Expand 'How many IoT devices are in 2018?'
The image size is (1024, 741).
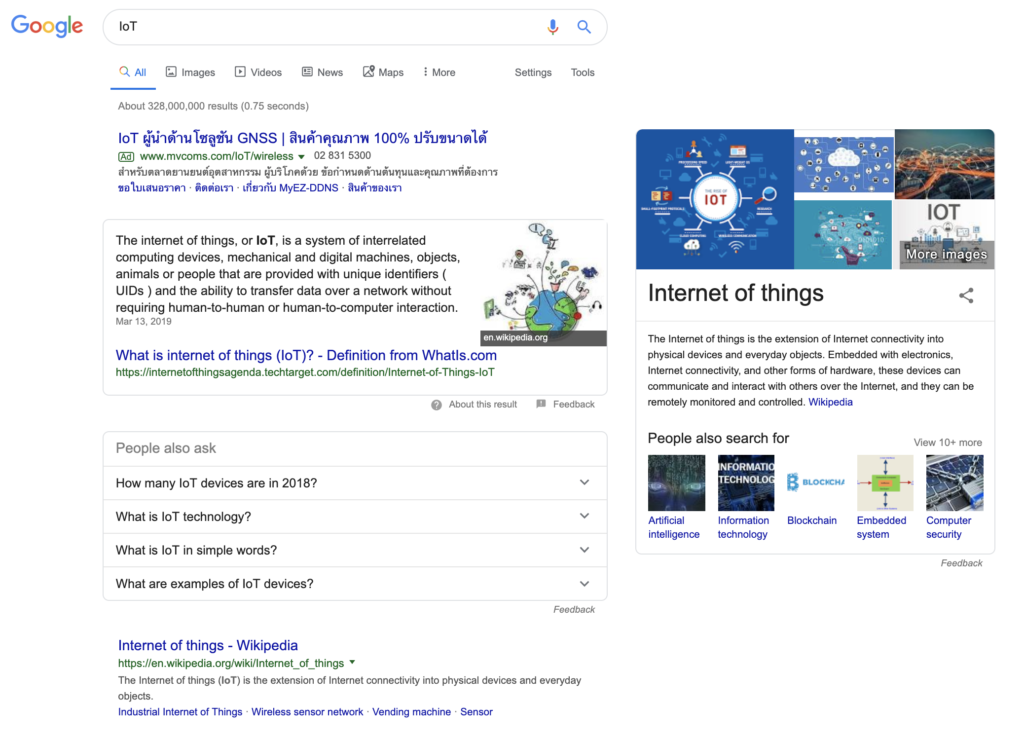click(355, 483)
